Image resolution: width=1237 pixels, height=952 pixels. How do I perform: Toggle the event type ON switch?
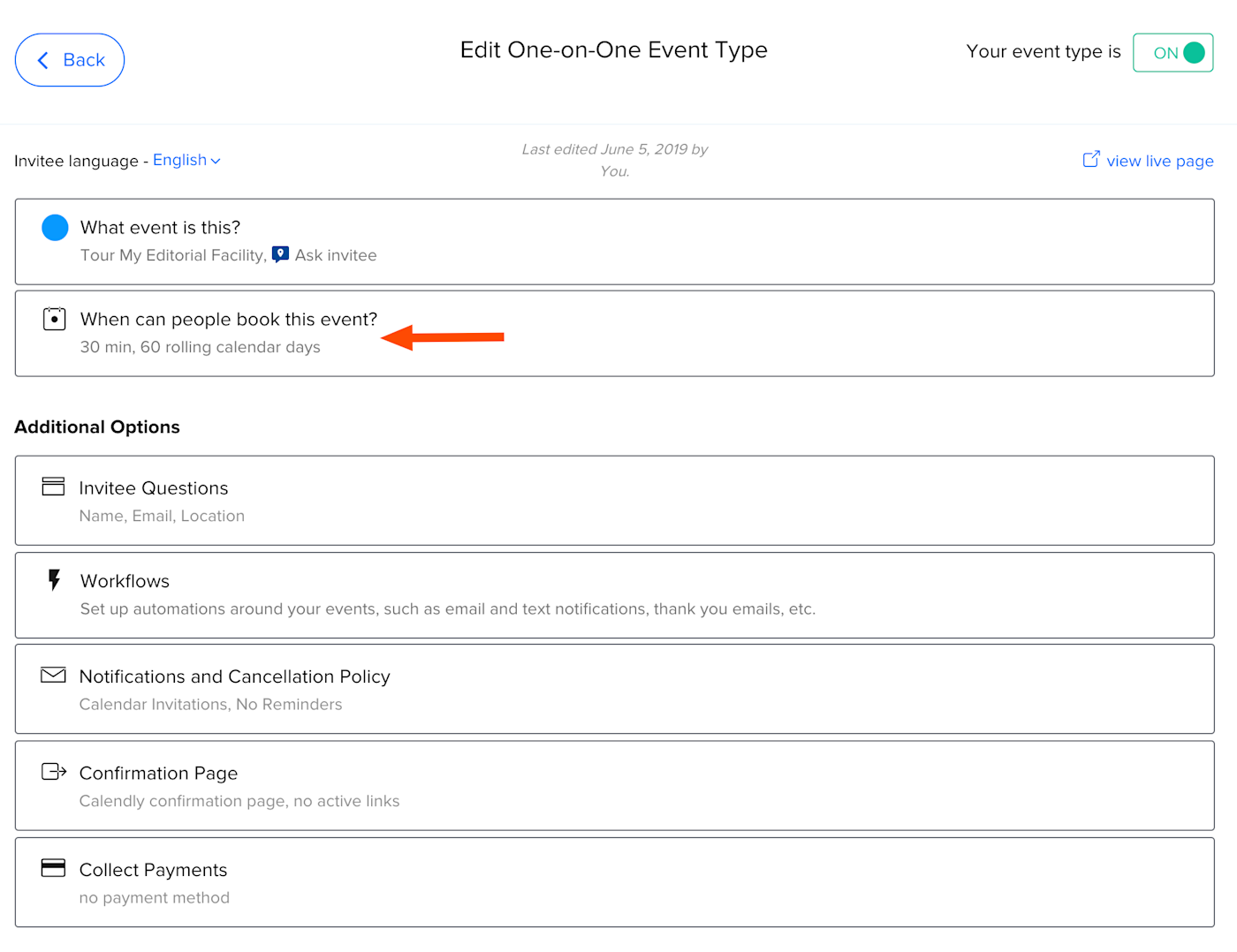coord(1172,53)
